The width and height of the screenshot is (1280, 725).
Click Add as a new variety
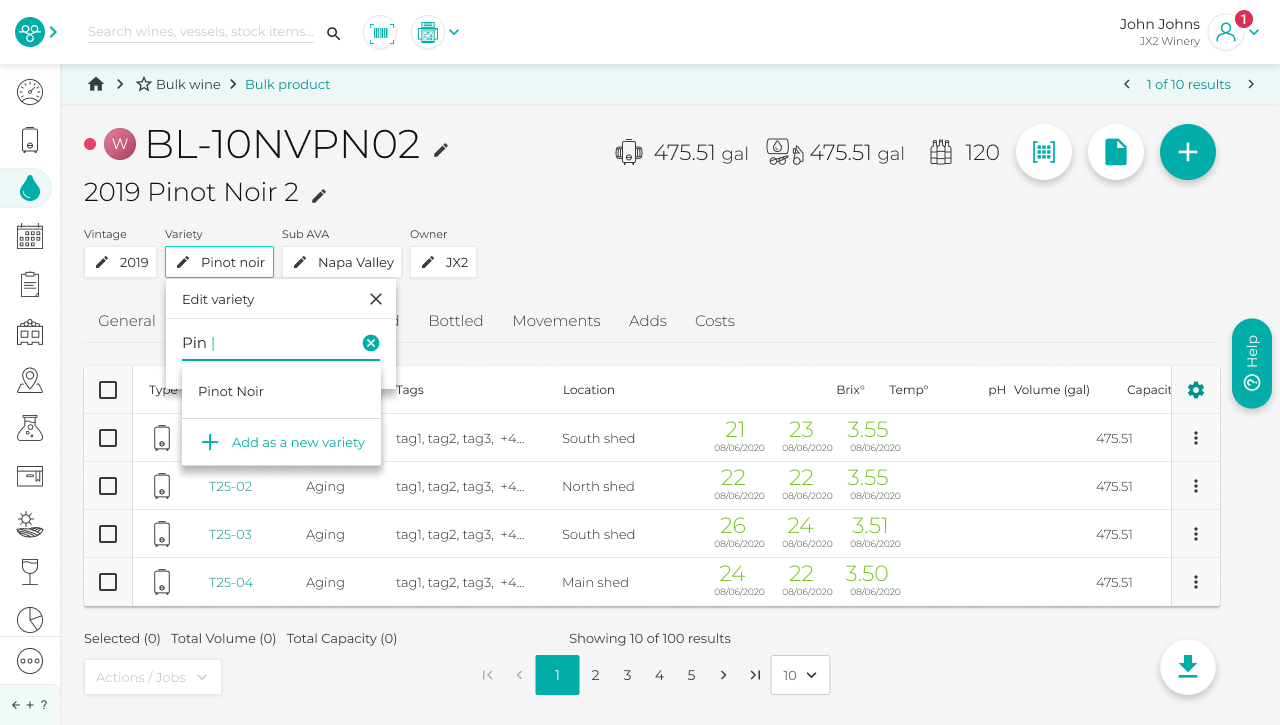point(281,442)
